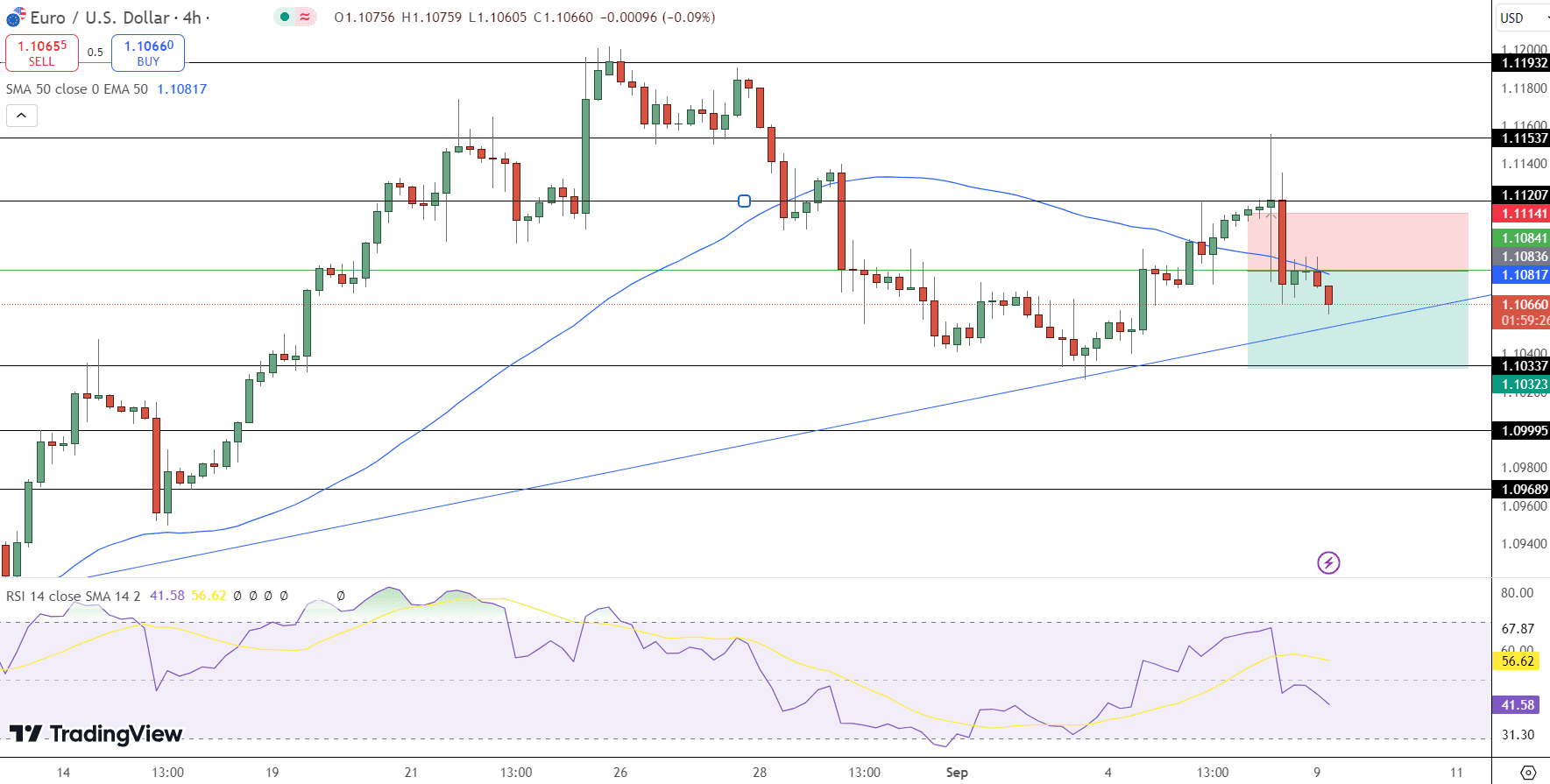Viewport: 1550px width, 784px height.
Task: Open the USD currency dropdown
Action: (x=1522, y=18)
